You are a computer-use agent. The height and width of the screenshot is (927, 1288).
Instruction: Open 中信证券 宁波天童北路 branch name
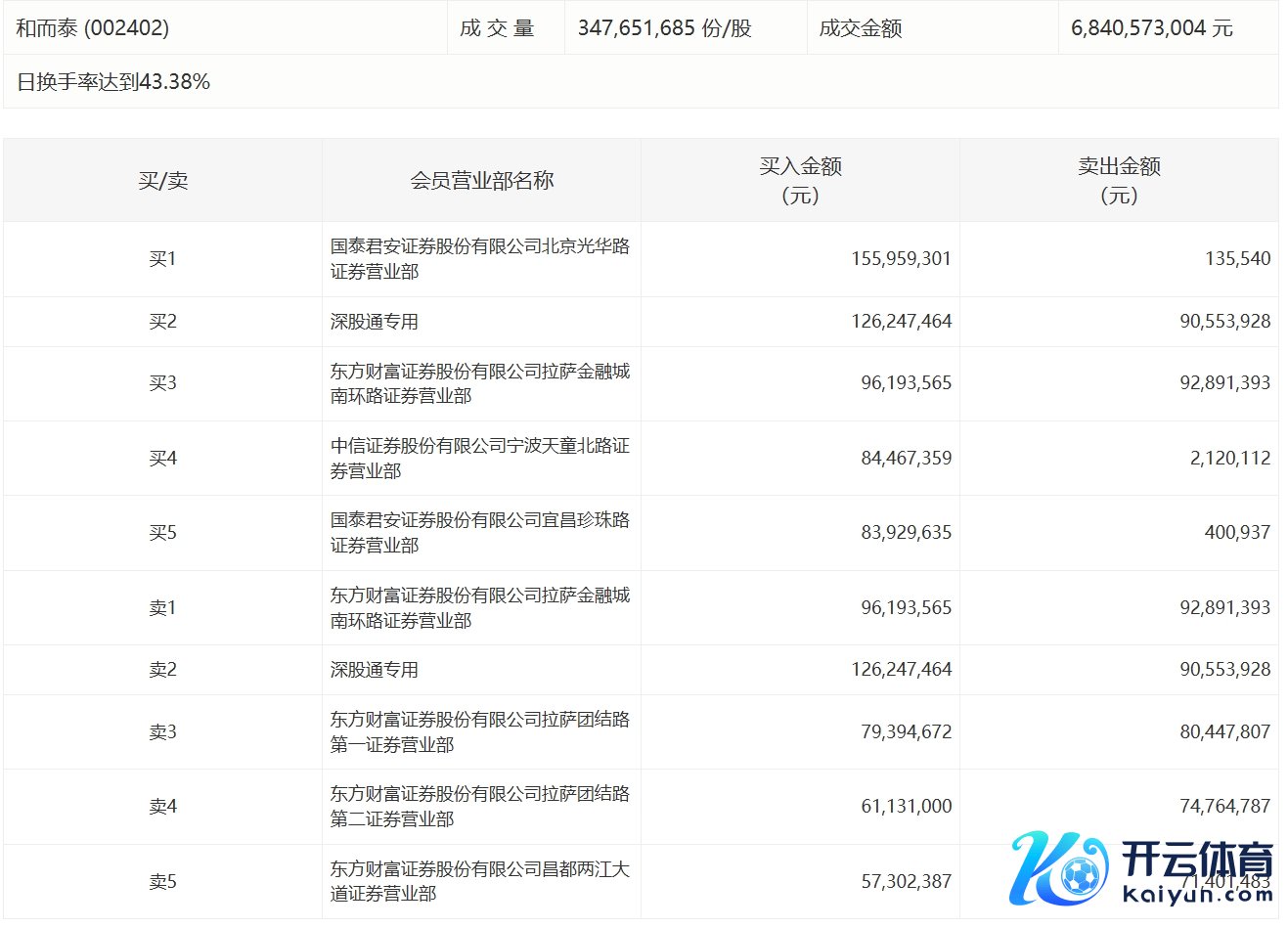coord(479,459)
